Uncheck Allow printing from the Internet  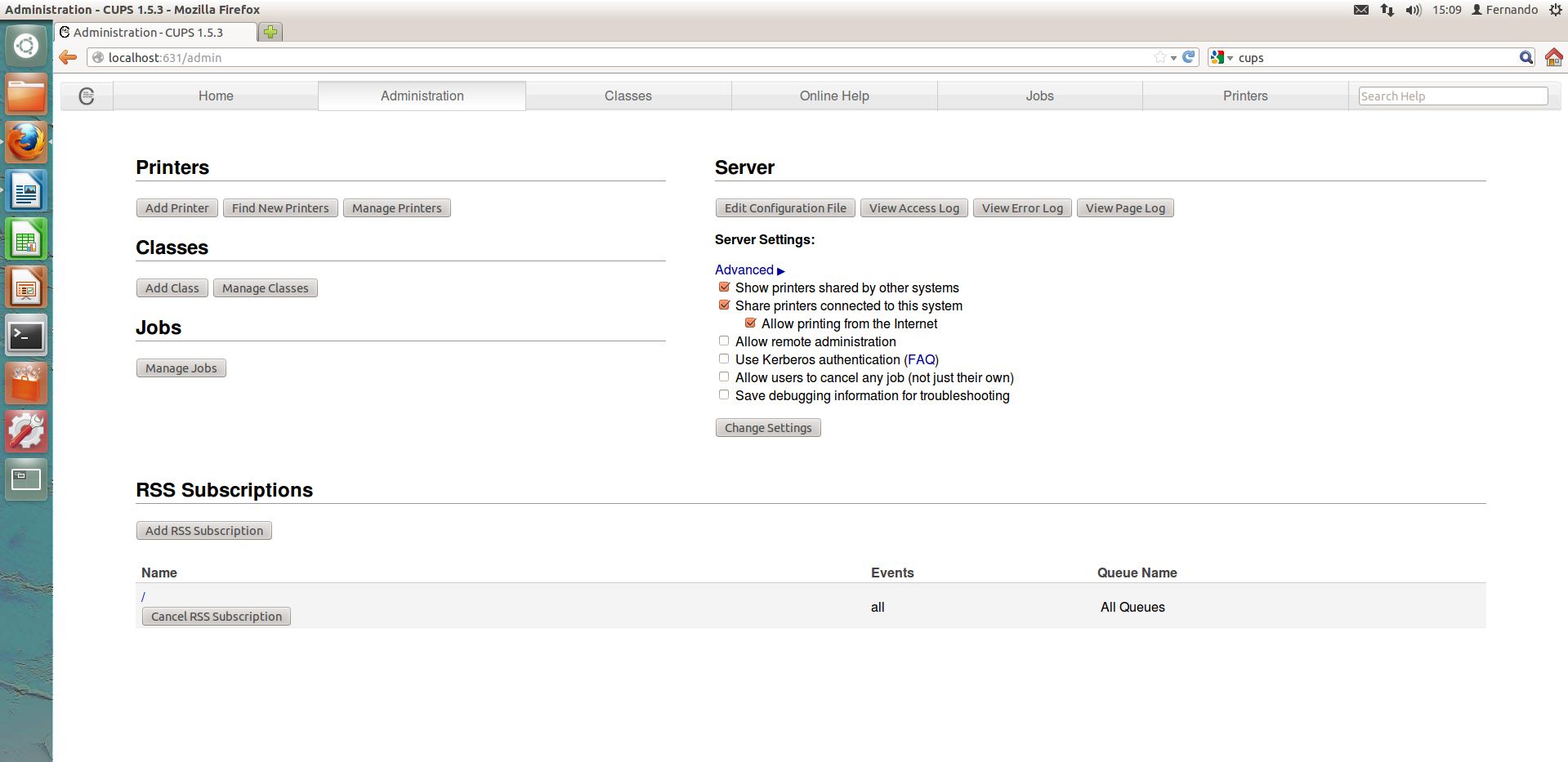(750, 323)
